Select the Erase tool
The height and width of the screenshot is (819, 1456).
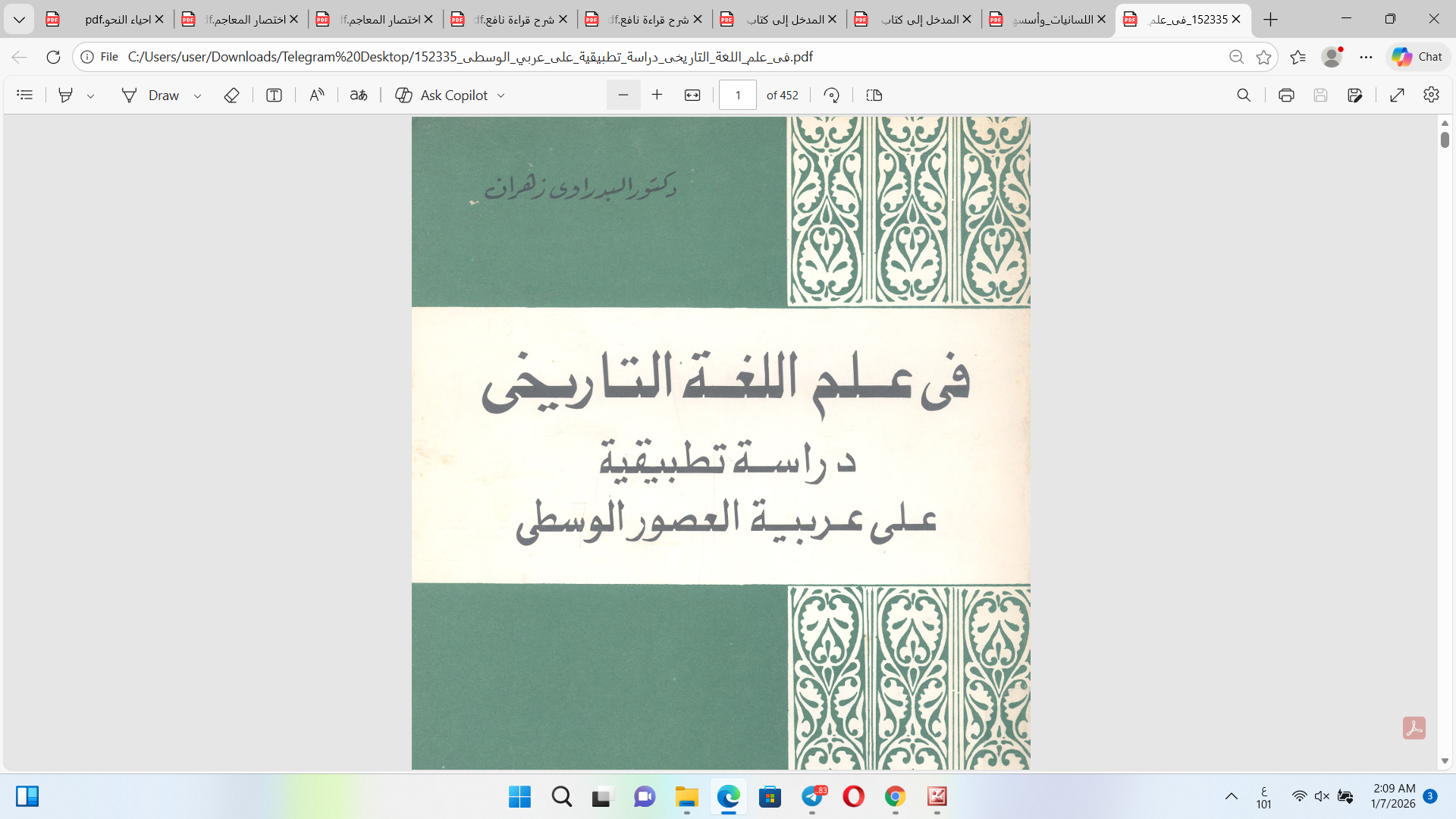tap(232, 95)
